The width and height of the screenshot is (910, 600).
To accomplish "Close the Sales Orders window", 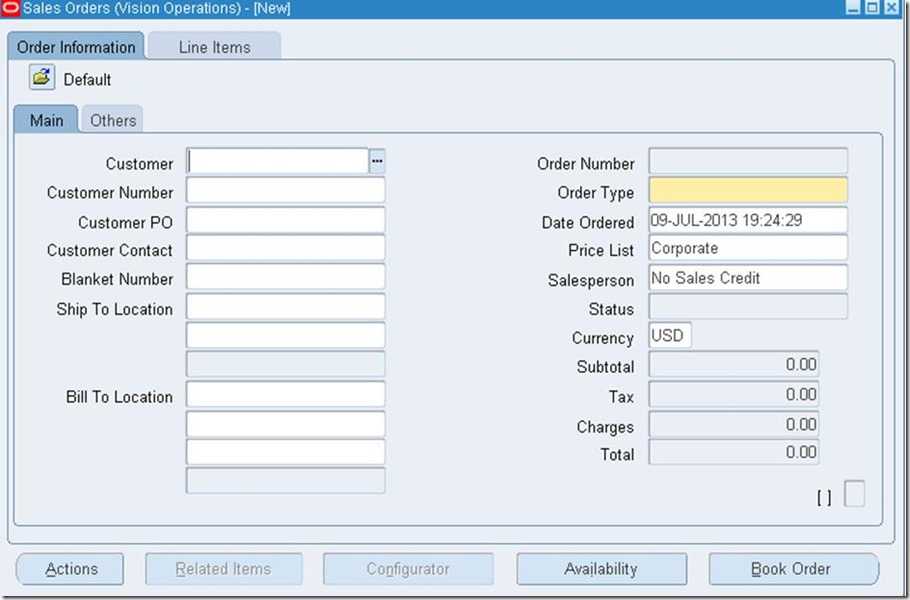I will coord(891,8).
